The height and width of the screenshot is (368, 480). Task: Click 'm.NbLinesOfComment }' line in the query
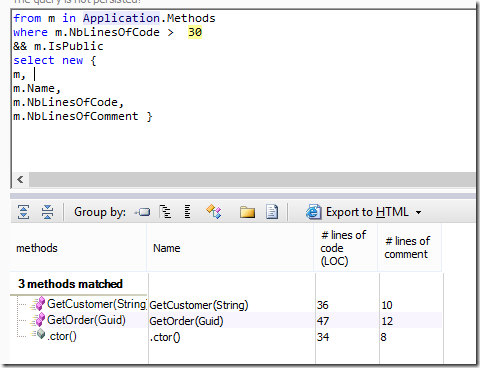click(83, 116)
